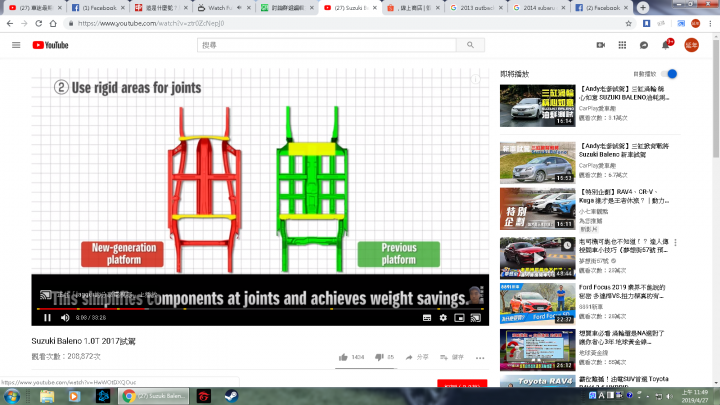720x405 pixels.
Task: Open the YouTube apps grid
Action: click(x=622, y=45)
